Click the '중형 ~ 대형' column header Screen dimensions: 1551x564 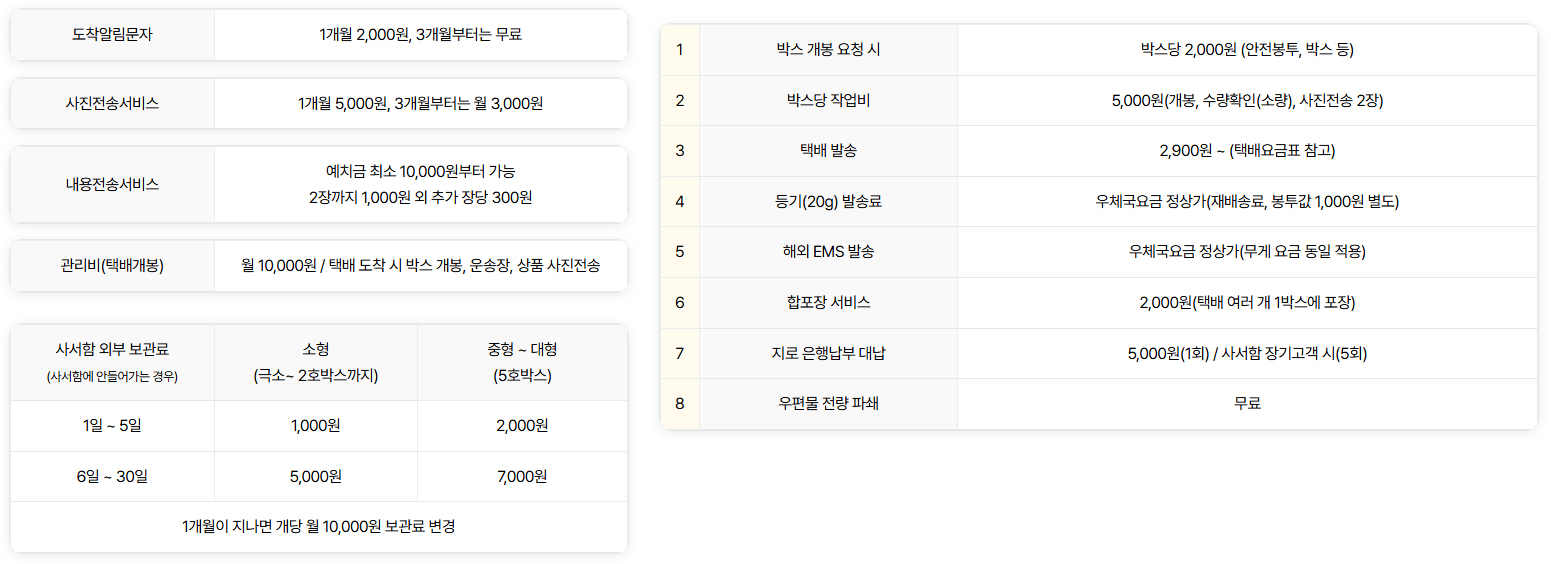pos(522,349)
